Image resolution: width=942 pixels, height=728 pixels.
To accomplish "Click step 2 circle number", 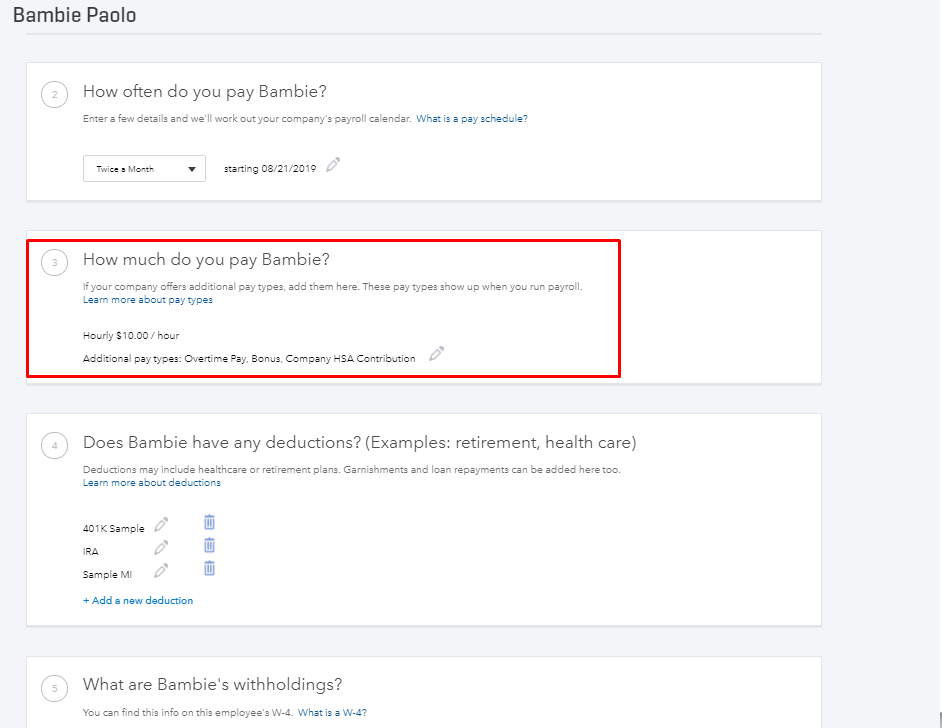I will point(55,95).
